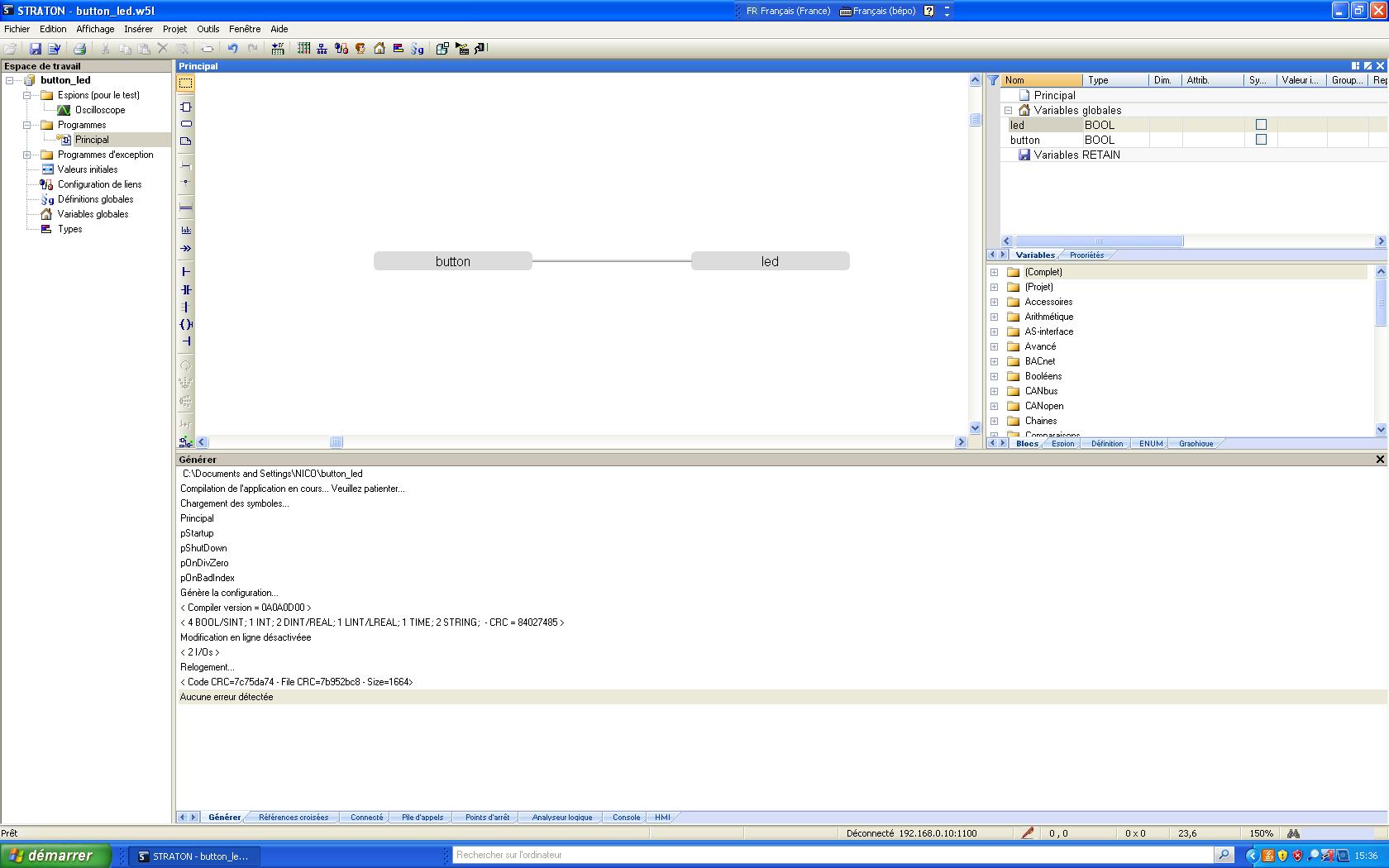1389x868 pixels.
Task: Open global variables via house toolbar icon
Action: (x=379, y=49)
